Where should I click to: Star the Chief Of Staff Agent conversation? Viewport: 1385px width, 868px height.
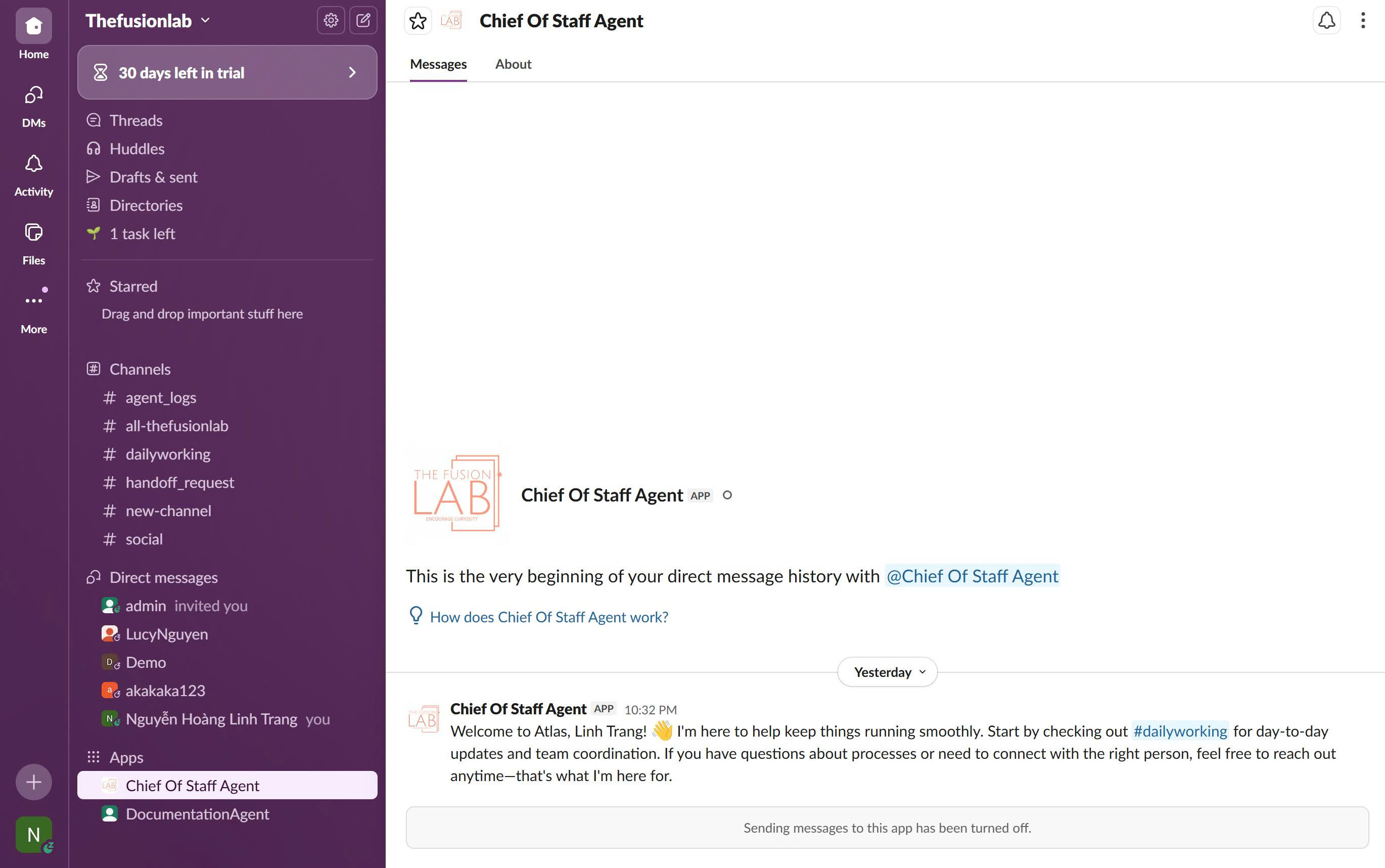tap(418, 21)
